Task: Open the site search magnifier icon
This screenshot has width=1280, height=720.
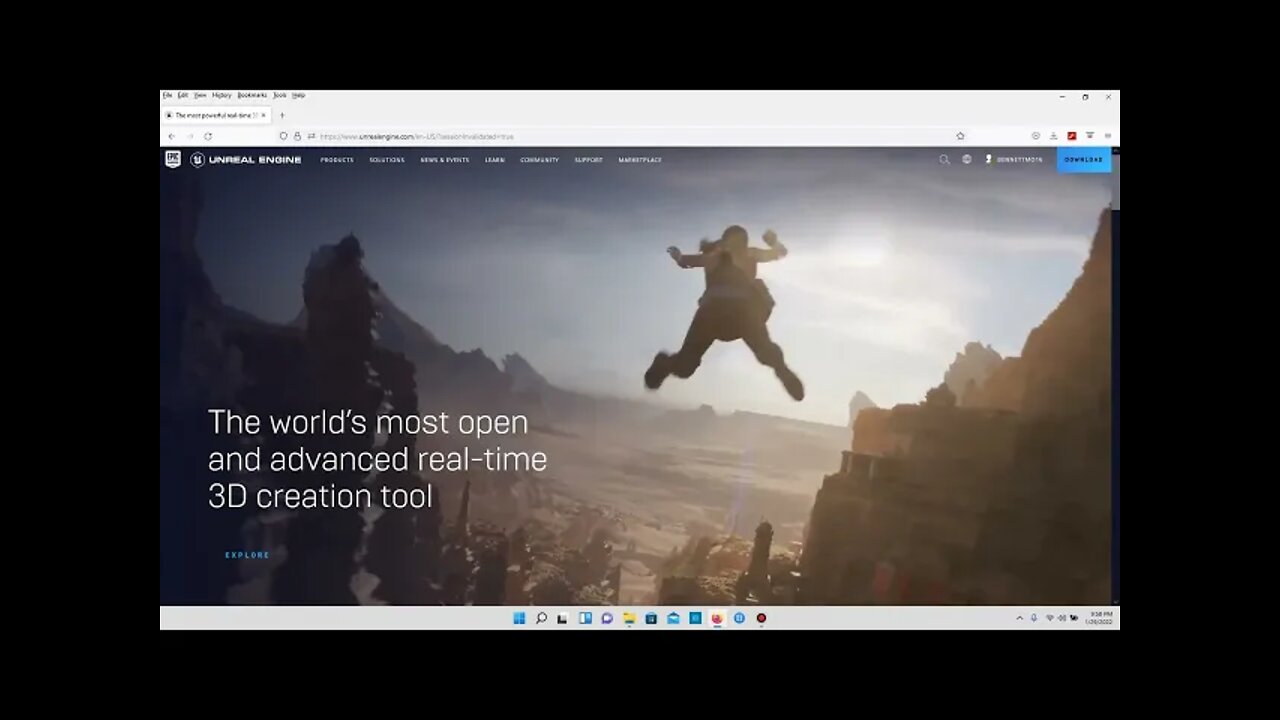Action: tap(944, 159)
